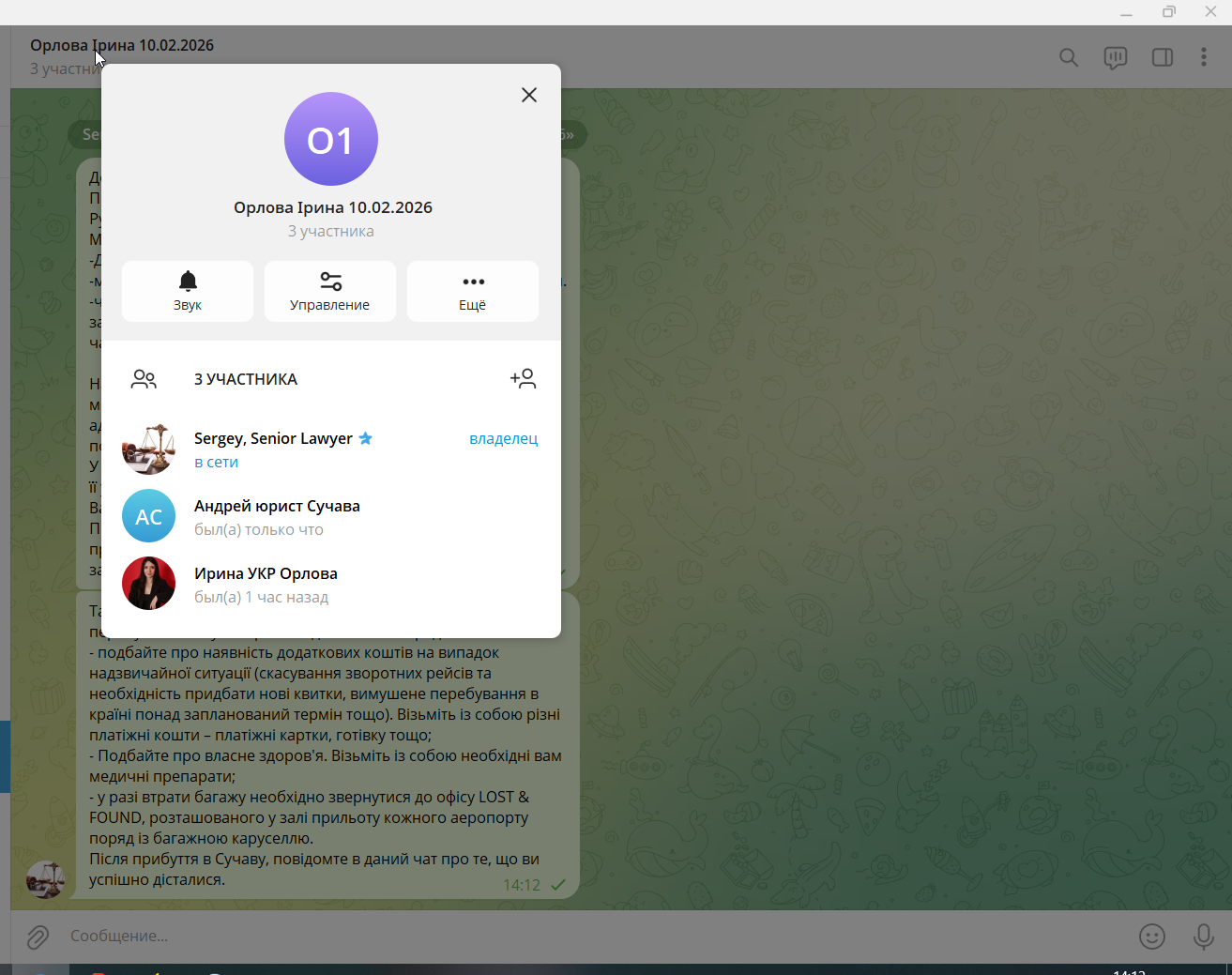Open Управление group settings
1232x975 pixels.
tap(330, 291)
